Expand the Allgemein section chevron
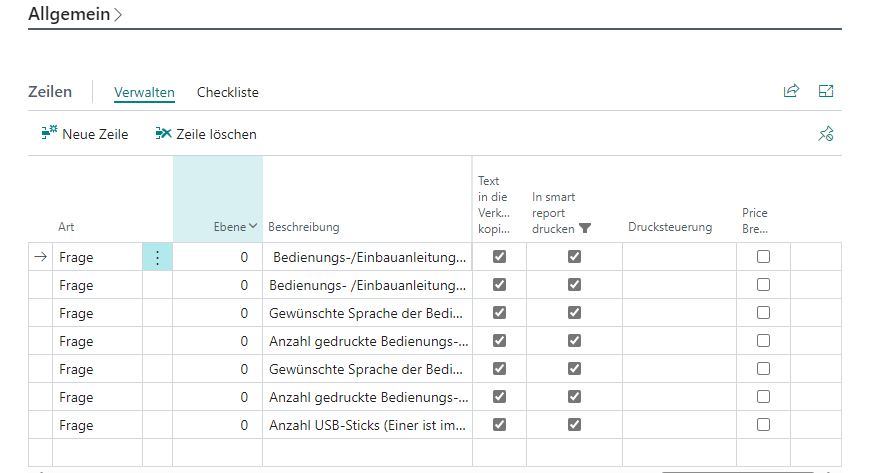The image size is (875, 473). [x=118, y=15]
